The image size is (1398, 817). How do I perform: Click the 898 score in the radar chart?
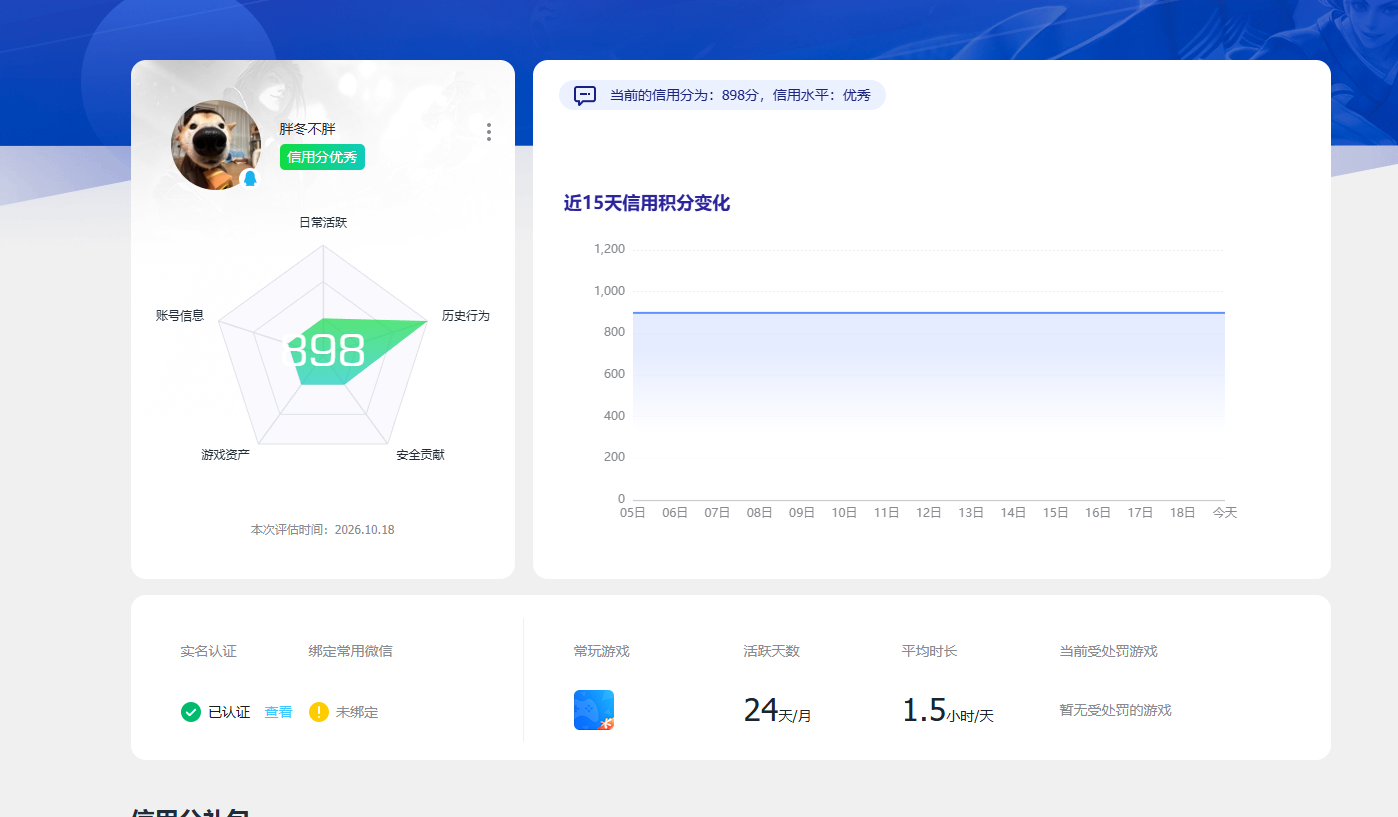click(x=326, y=351)
